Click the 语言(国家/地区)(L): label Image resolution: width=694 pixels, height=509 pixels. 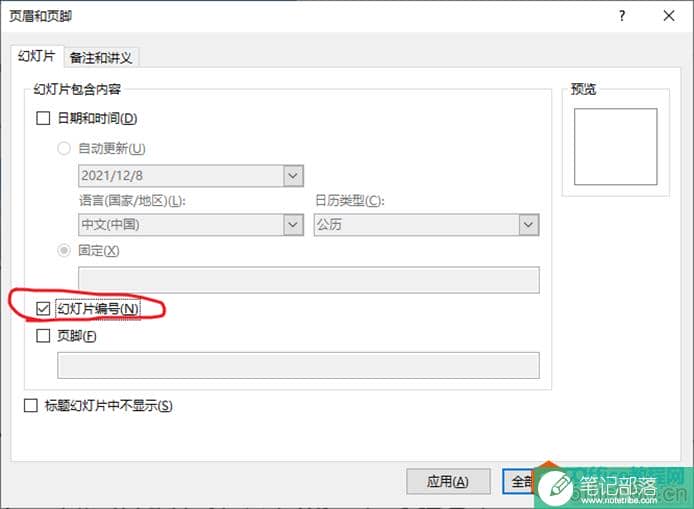point(132,201)
